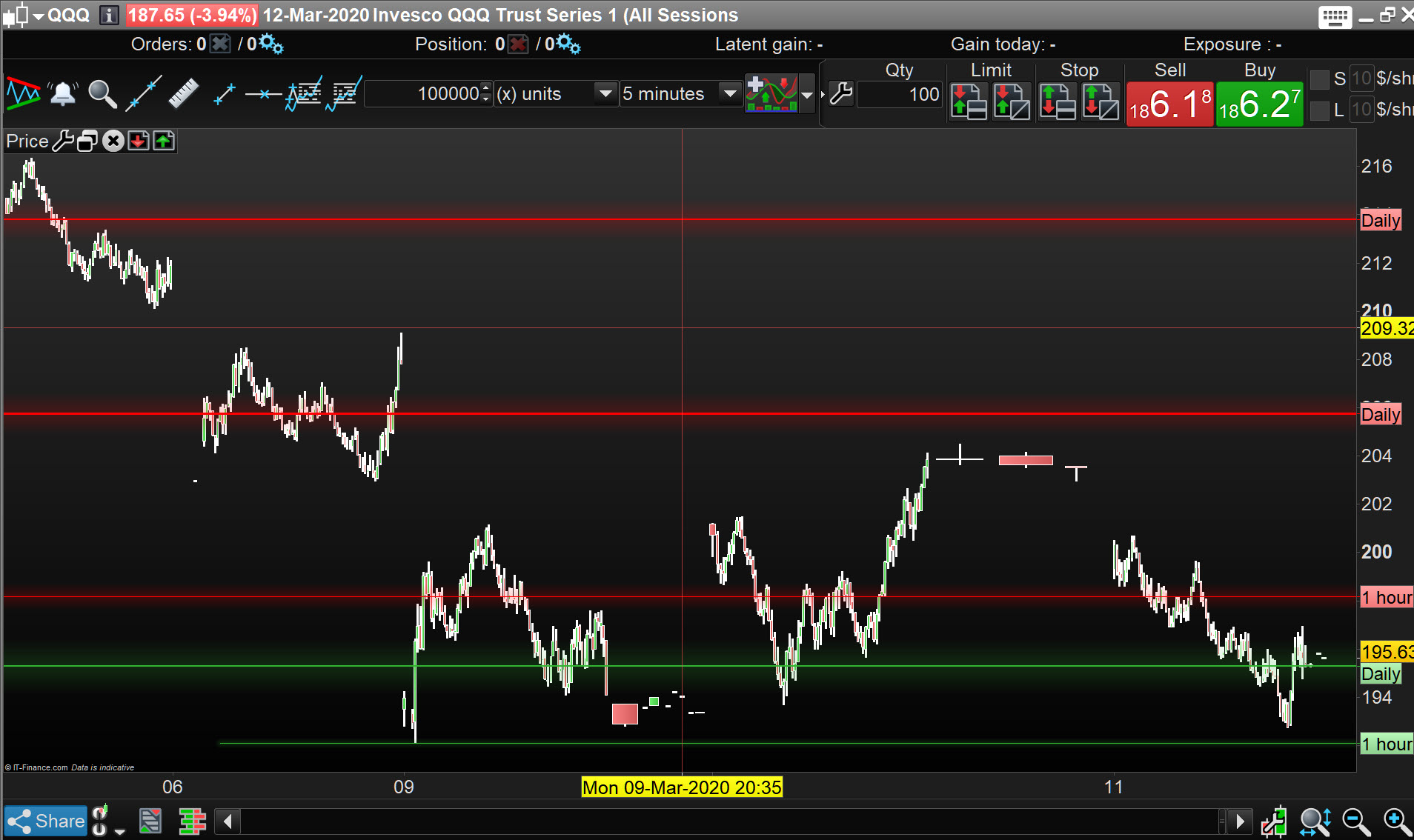This screenshot has width=1414, height=840.
Task: Select the line drawing tool
Action: click(x=143, y=94)
